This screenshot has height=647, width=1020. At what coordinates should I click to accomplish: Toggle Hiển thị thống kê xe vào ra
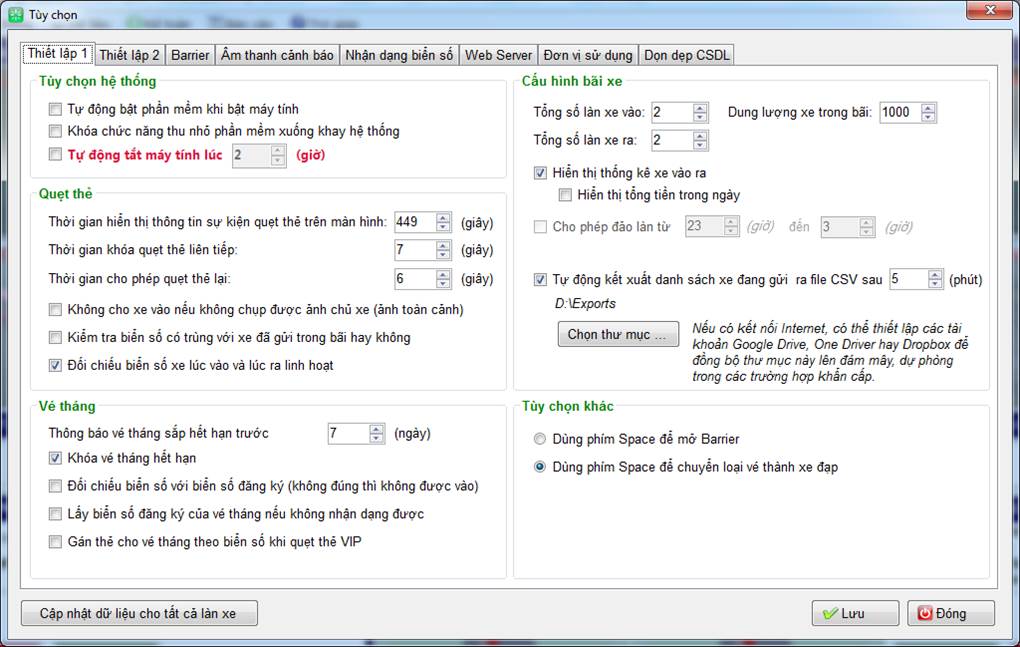tap(541, 173)
